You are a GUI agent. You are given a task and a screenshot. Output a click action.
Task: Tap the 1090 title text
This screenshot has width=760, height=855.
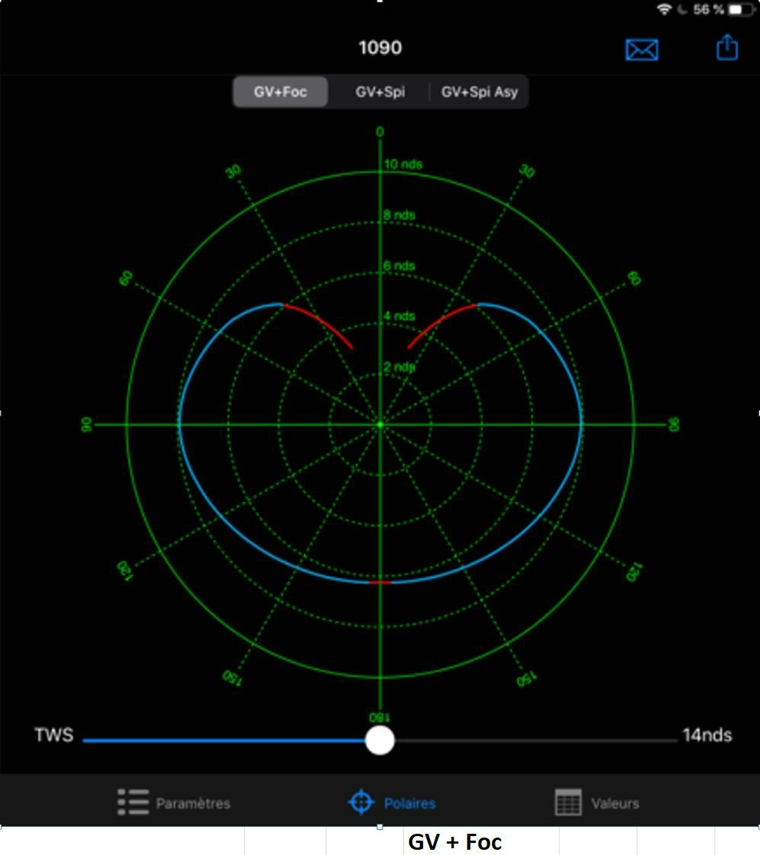380,48
